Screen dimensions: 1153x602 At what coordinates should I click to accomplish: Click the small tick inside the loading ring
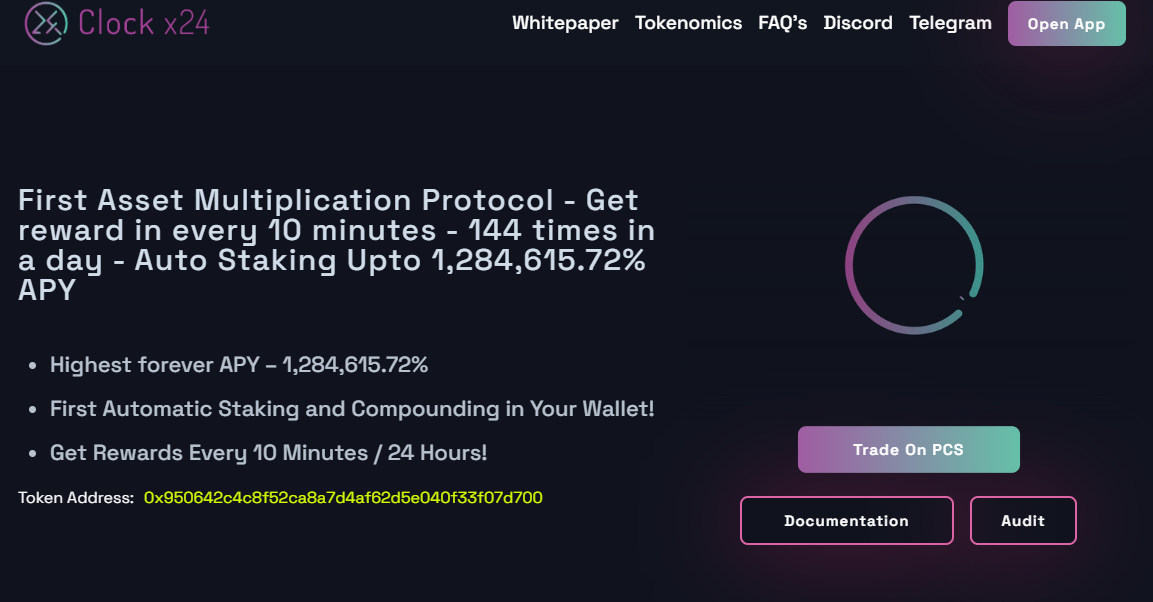tap(962, 297)
